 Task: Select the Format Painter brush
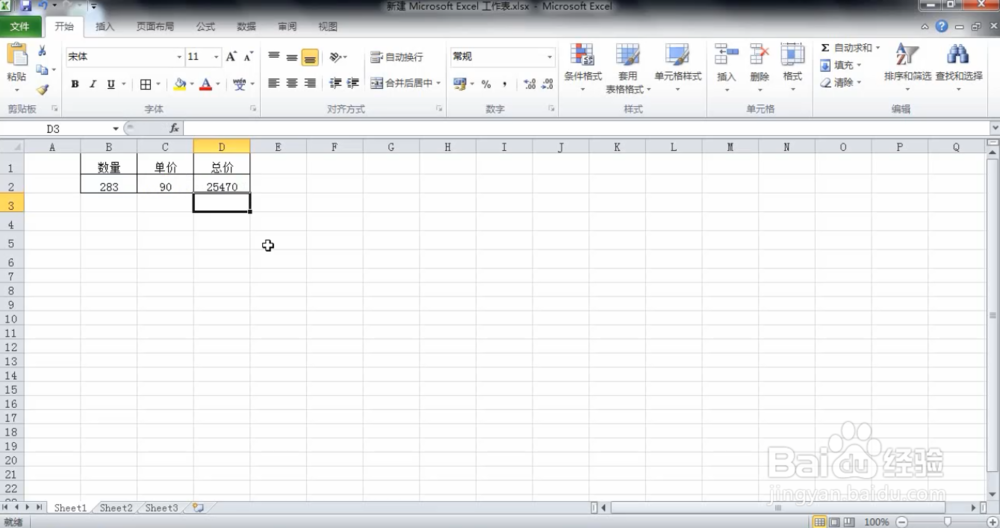(42, 90)
